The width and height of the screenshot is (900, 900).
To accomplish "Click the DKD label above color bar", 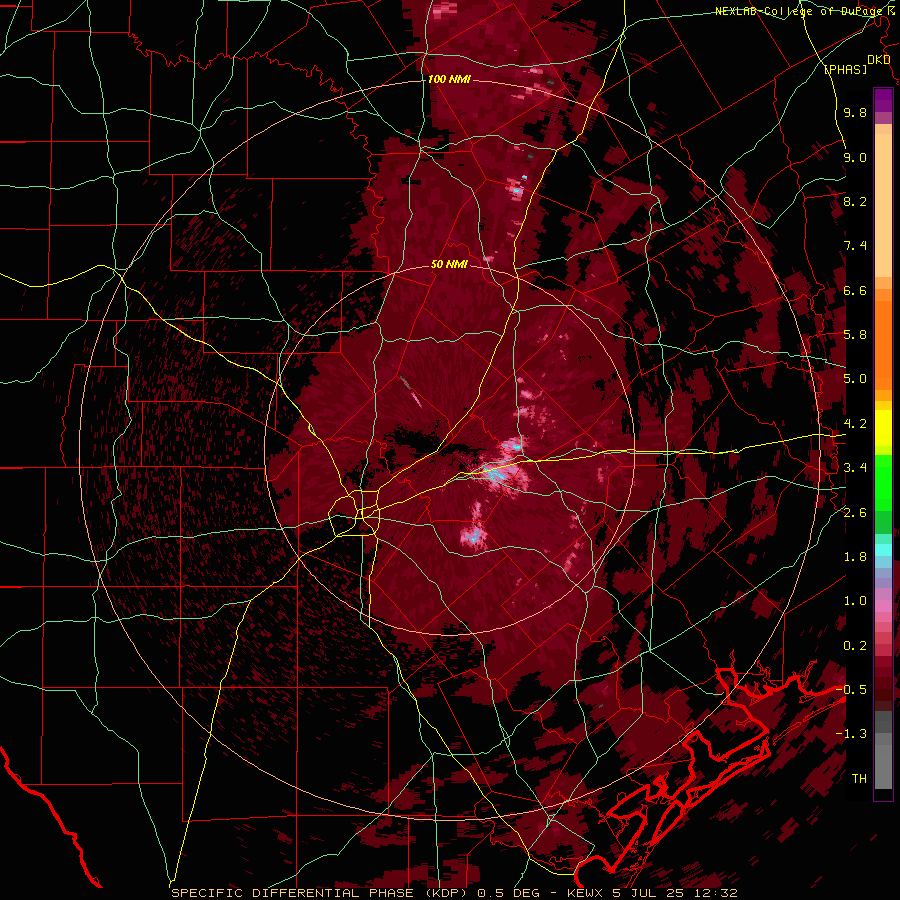I will [879, 60].
